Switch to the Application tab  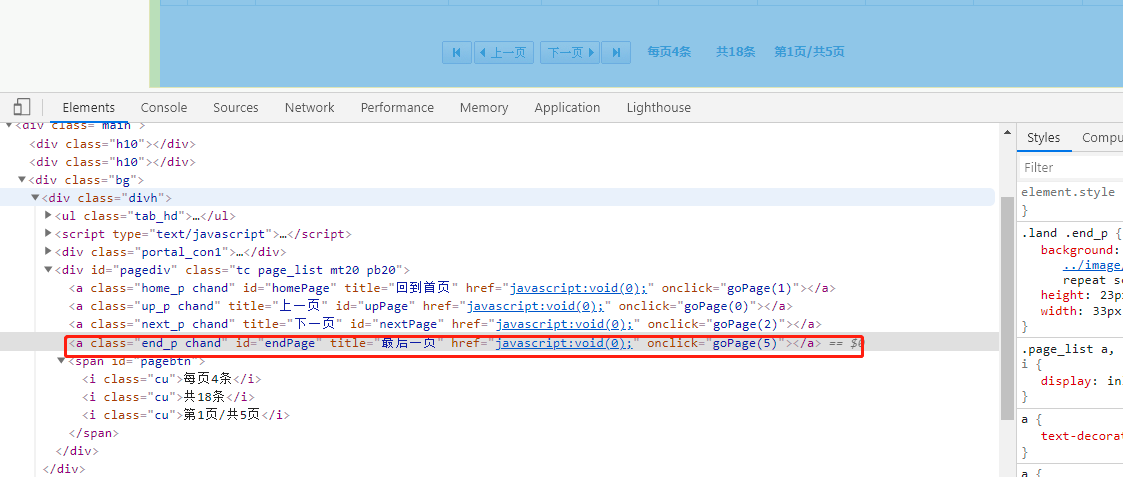click(567, 107)
